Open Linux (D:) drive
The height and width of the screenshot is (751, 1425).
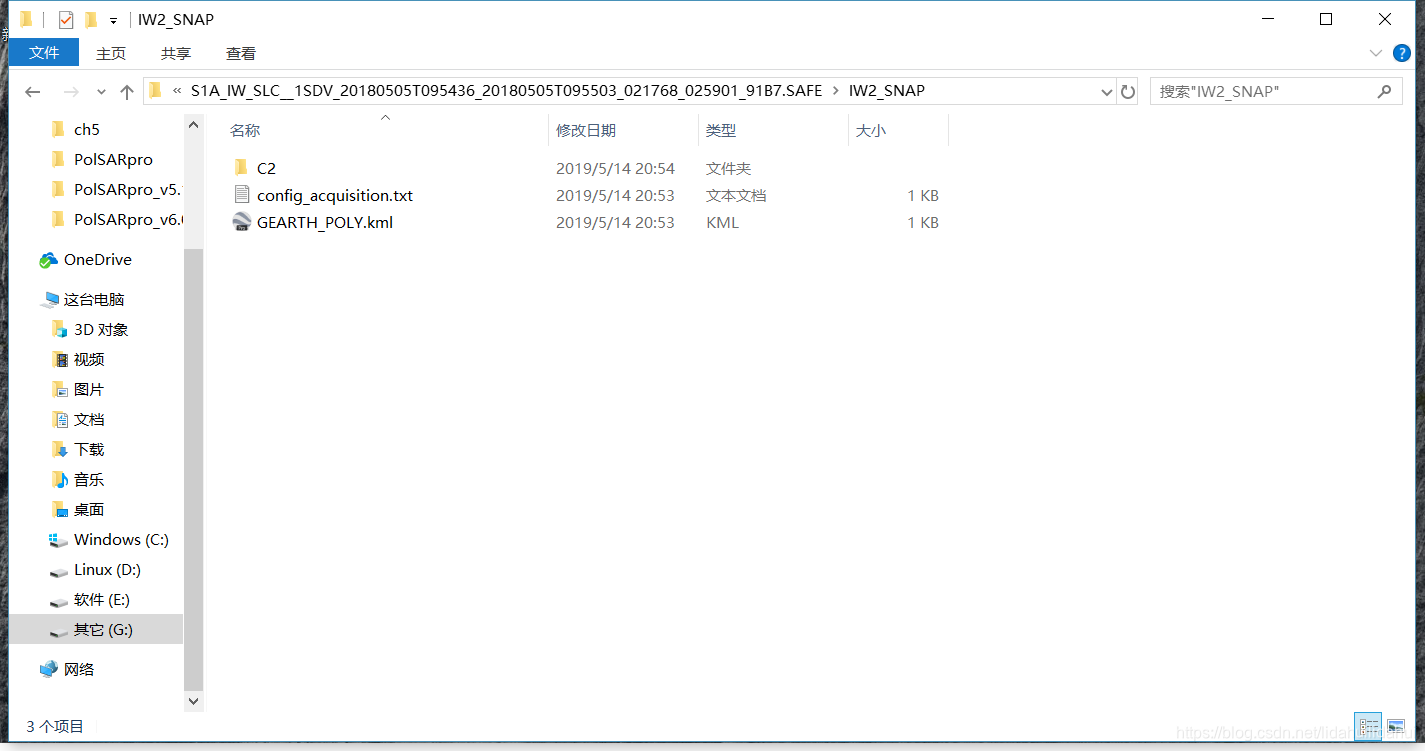107,570
